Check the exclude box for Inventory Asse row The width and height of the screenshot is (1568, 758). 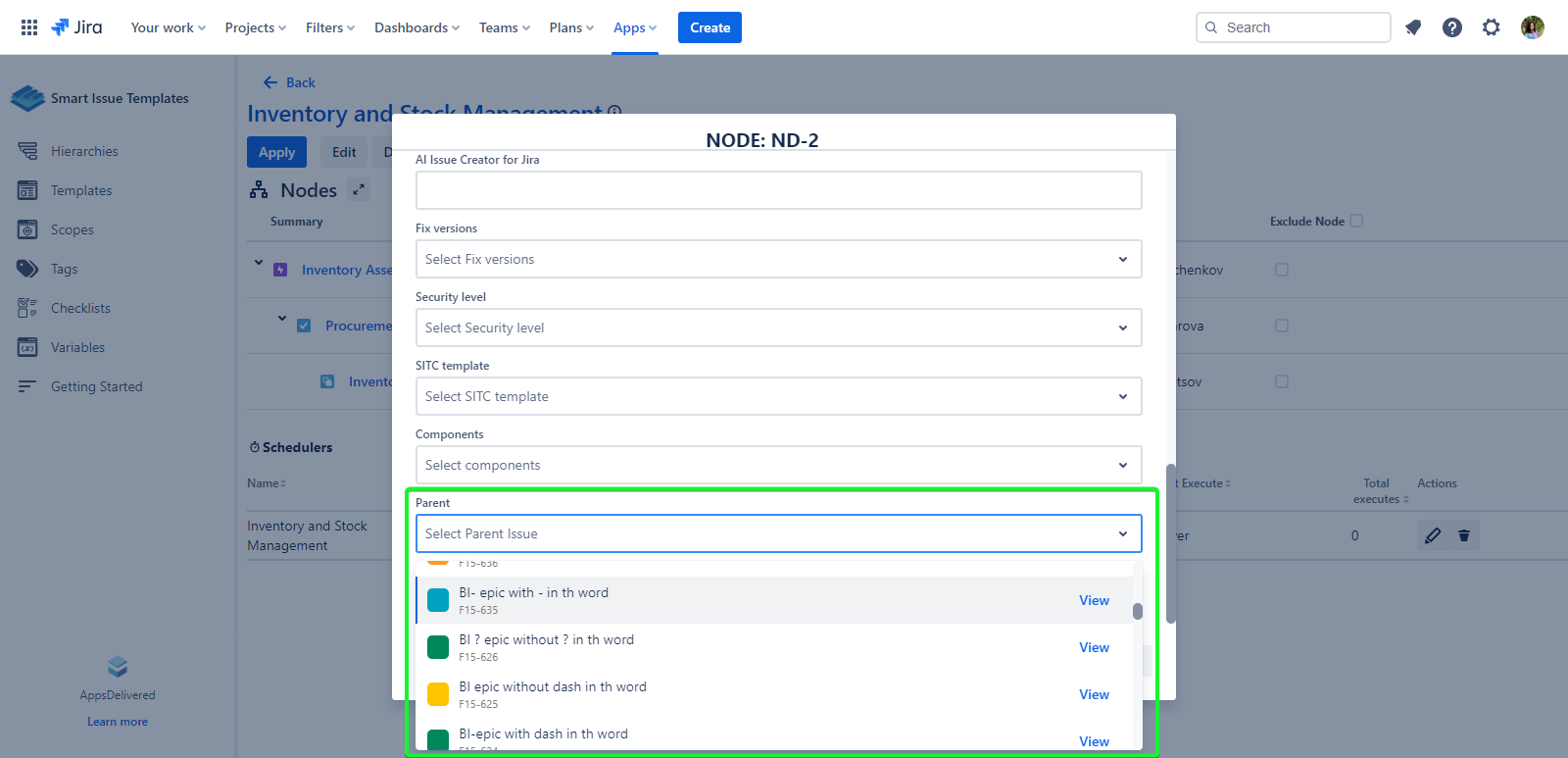pos(1282,270)
